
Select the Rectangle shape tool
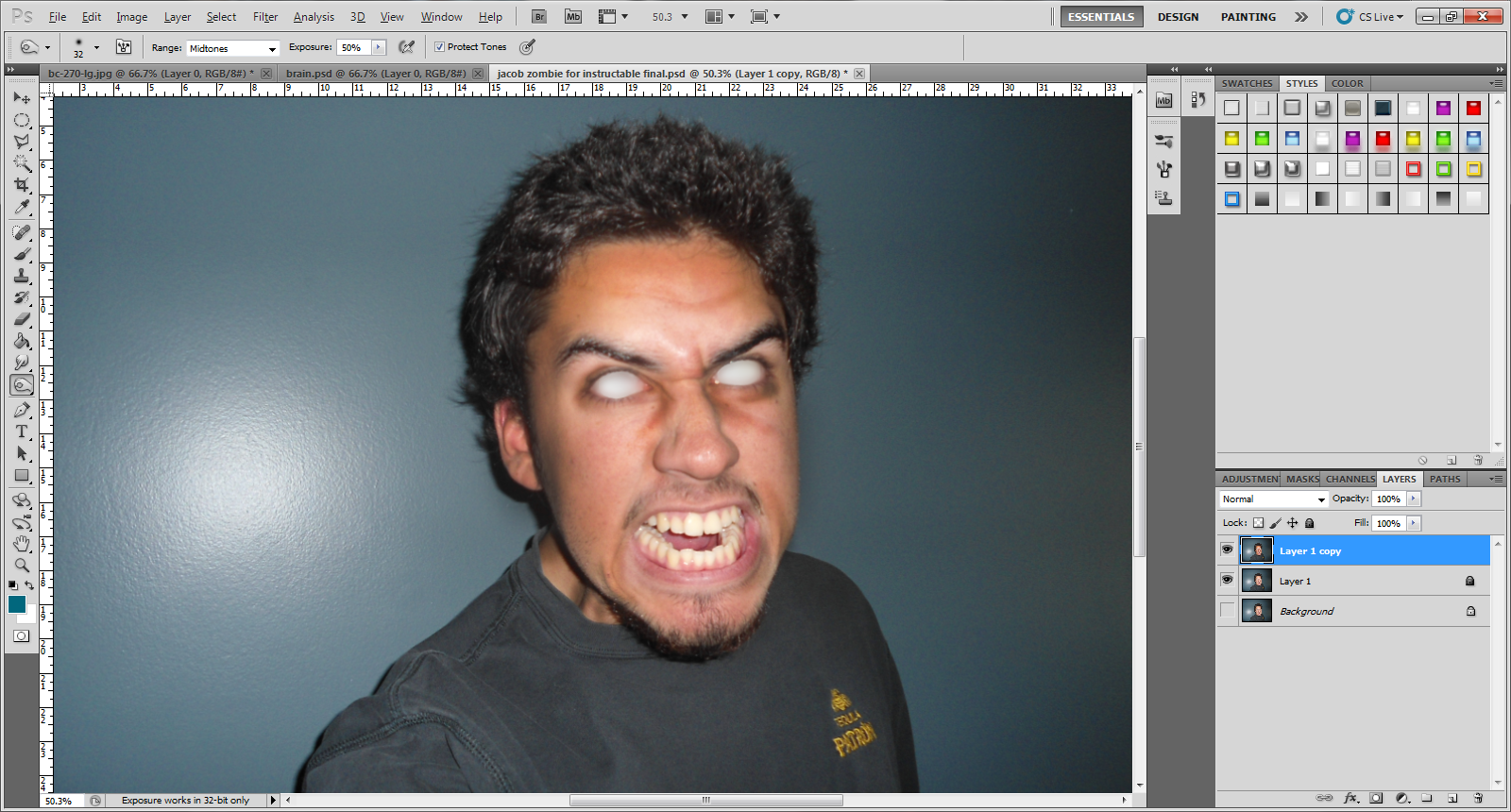(x=22, y=475)
